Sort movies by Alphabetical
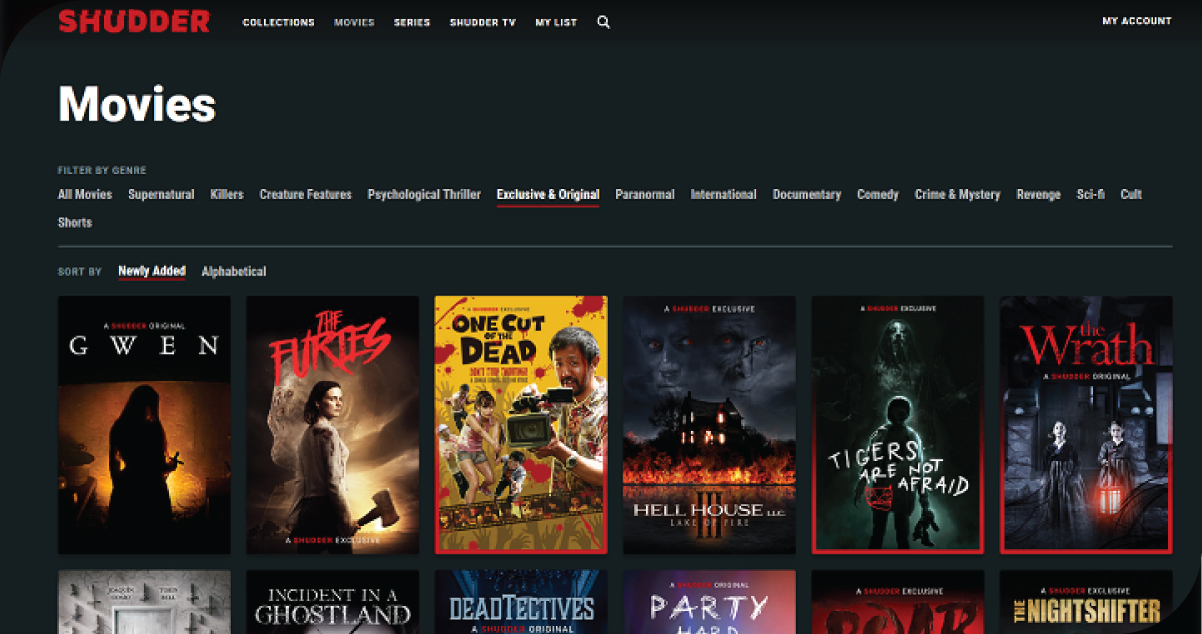 tap(233, 272)
